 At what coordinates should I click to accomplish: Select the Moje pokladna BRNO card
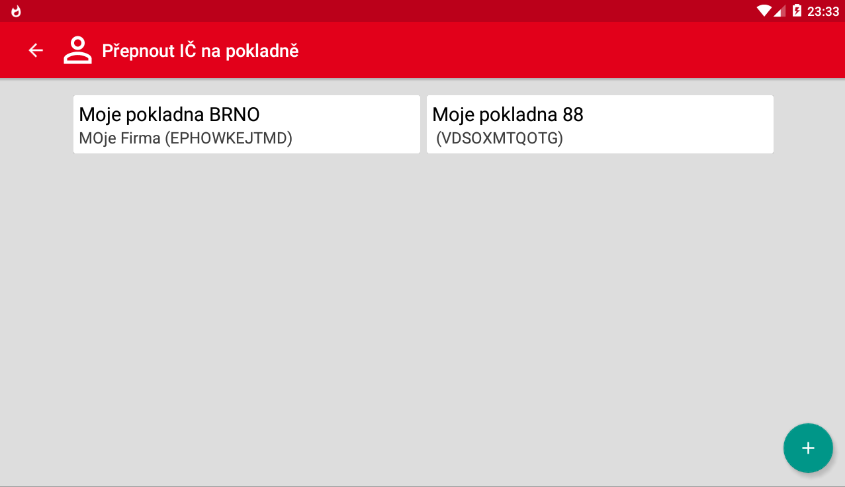click(x=246, y=124)
